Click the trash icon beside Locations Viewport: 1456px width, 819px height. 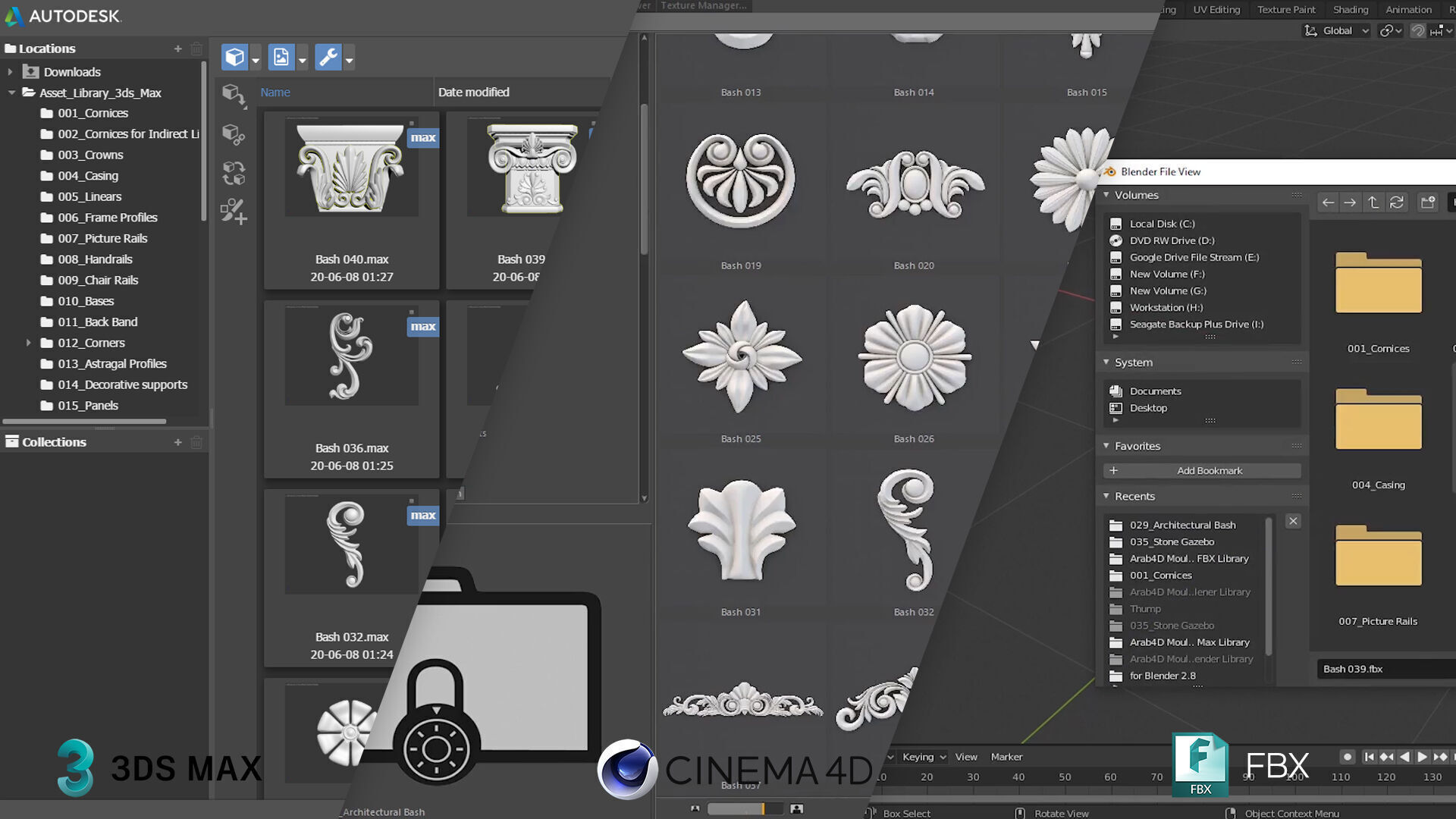point(196,49)
